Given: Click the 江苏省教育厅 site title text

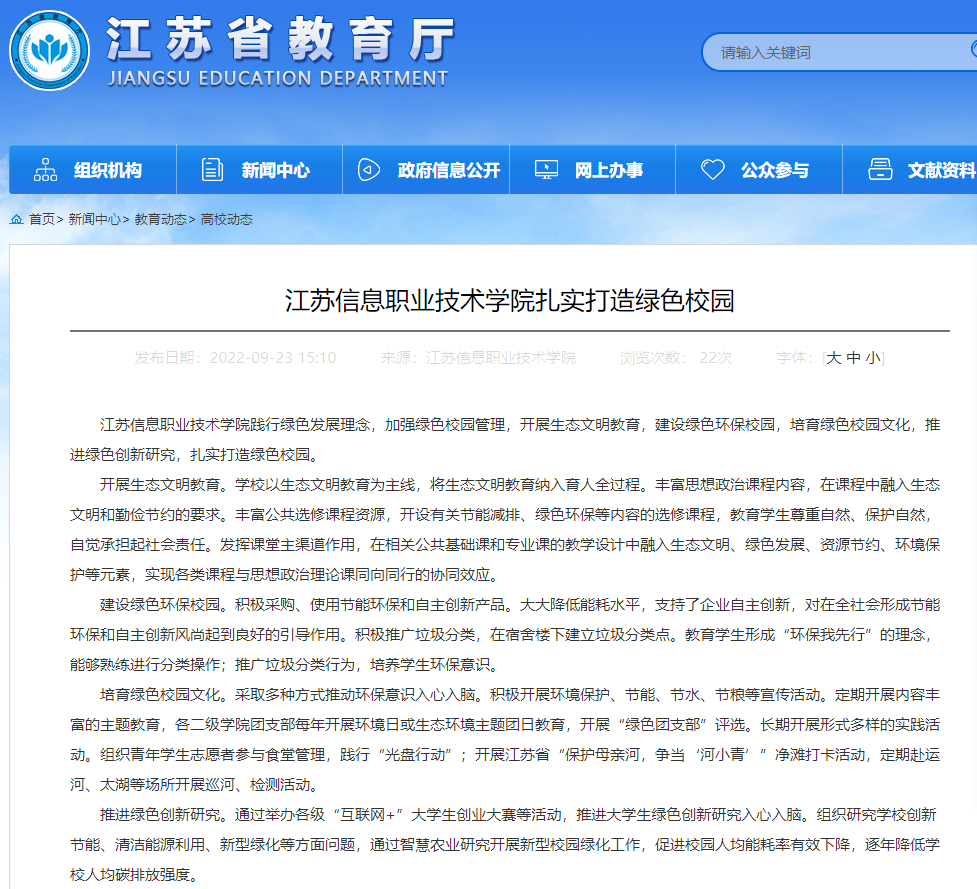Looking at the screenshot, I should click(x=280, y=39).
